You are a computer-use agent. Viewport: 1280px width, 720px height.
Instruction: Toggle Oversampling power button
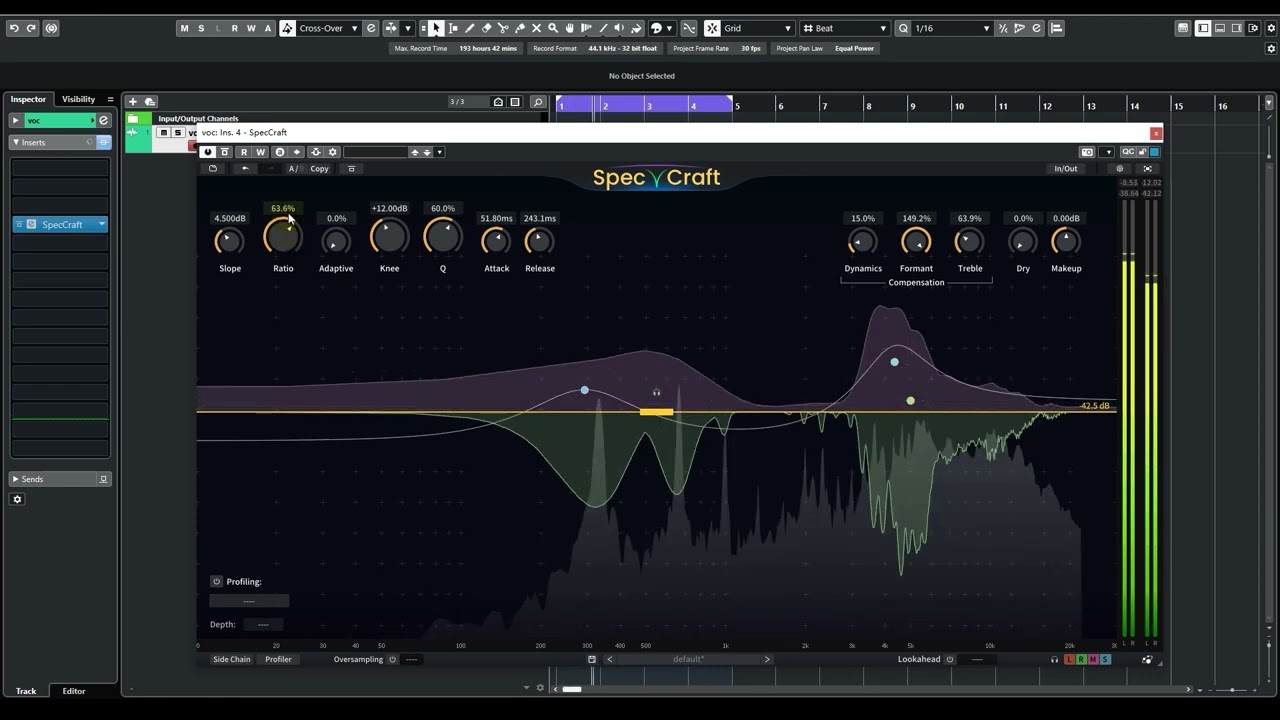[x=392, y=659]
